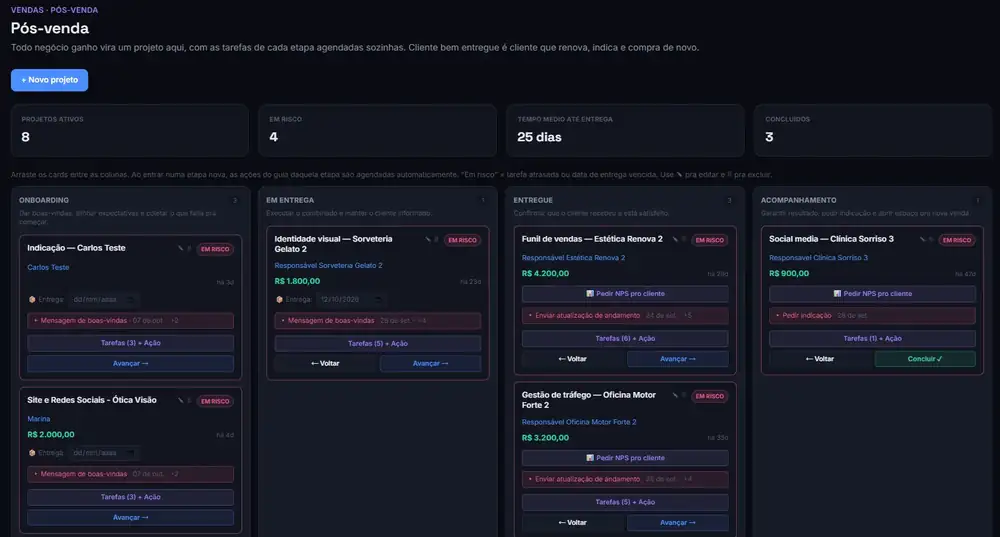Delete Gestão de tráfego — Oficina Motor Forte 2 card
This screenshot has width=1000, height=537.
(684, 395)
